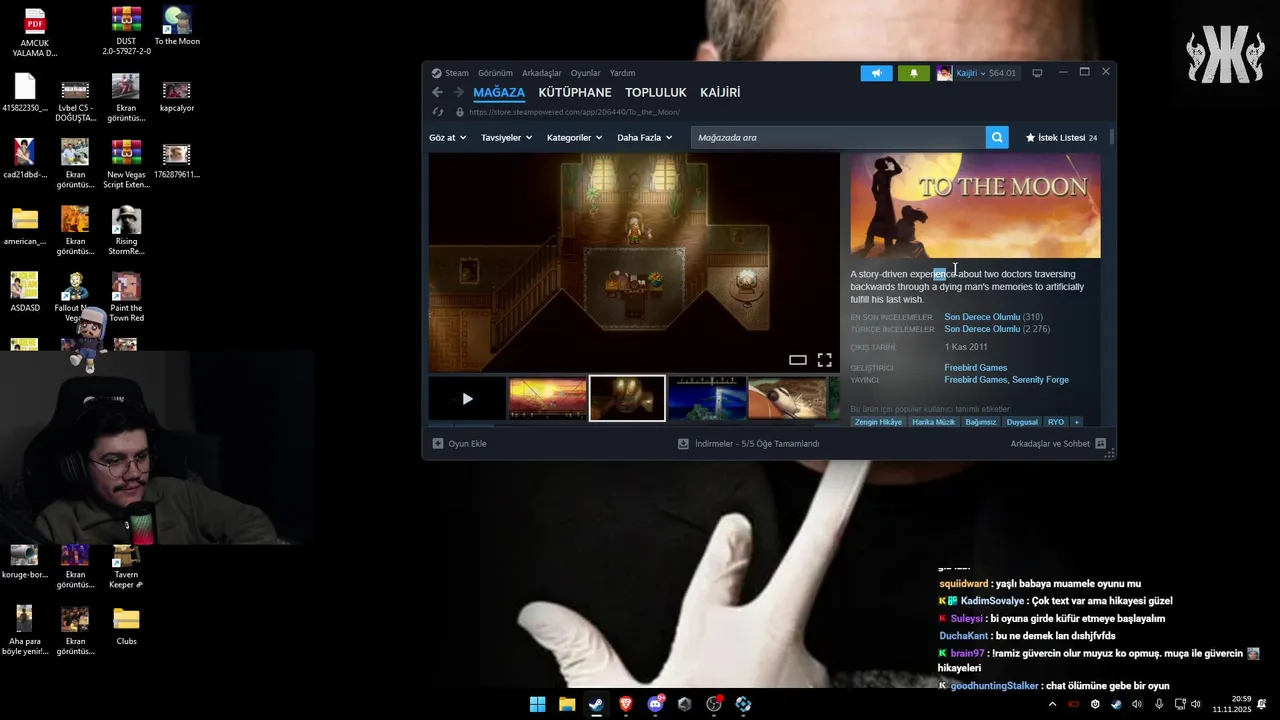Go back with Steam's back arrow
The height and width of the screenshot is (720, 1280).
(437, 92)
